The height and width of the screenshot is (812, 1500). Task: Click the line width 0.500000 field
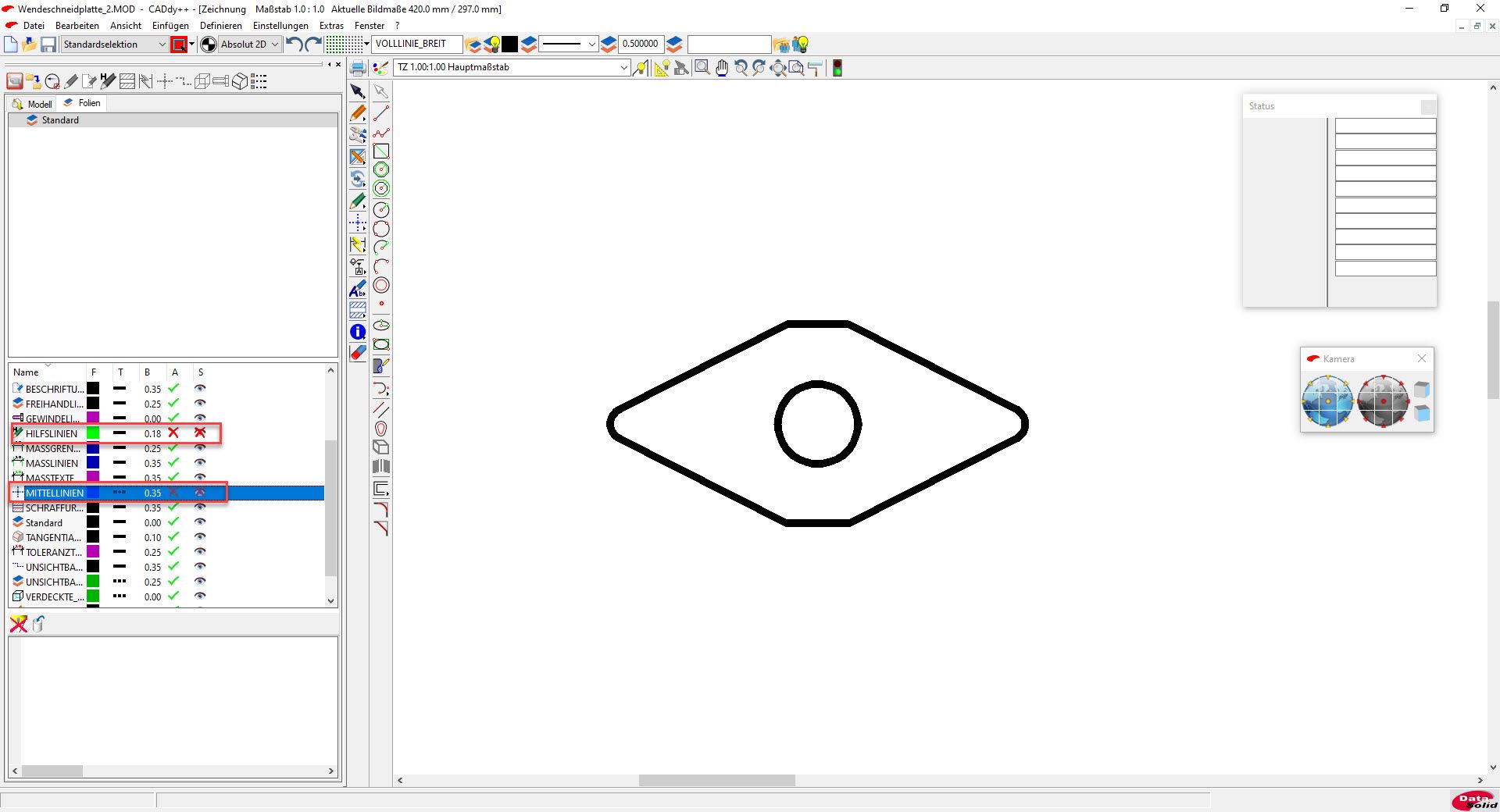[640, 45]
